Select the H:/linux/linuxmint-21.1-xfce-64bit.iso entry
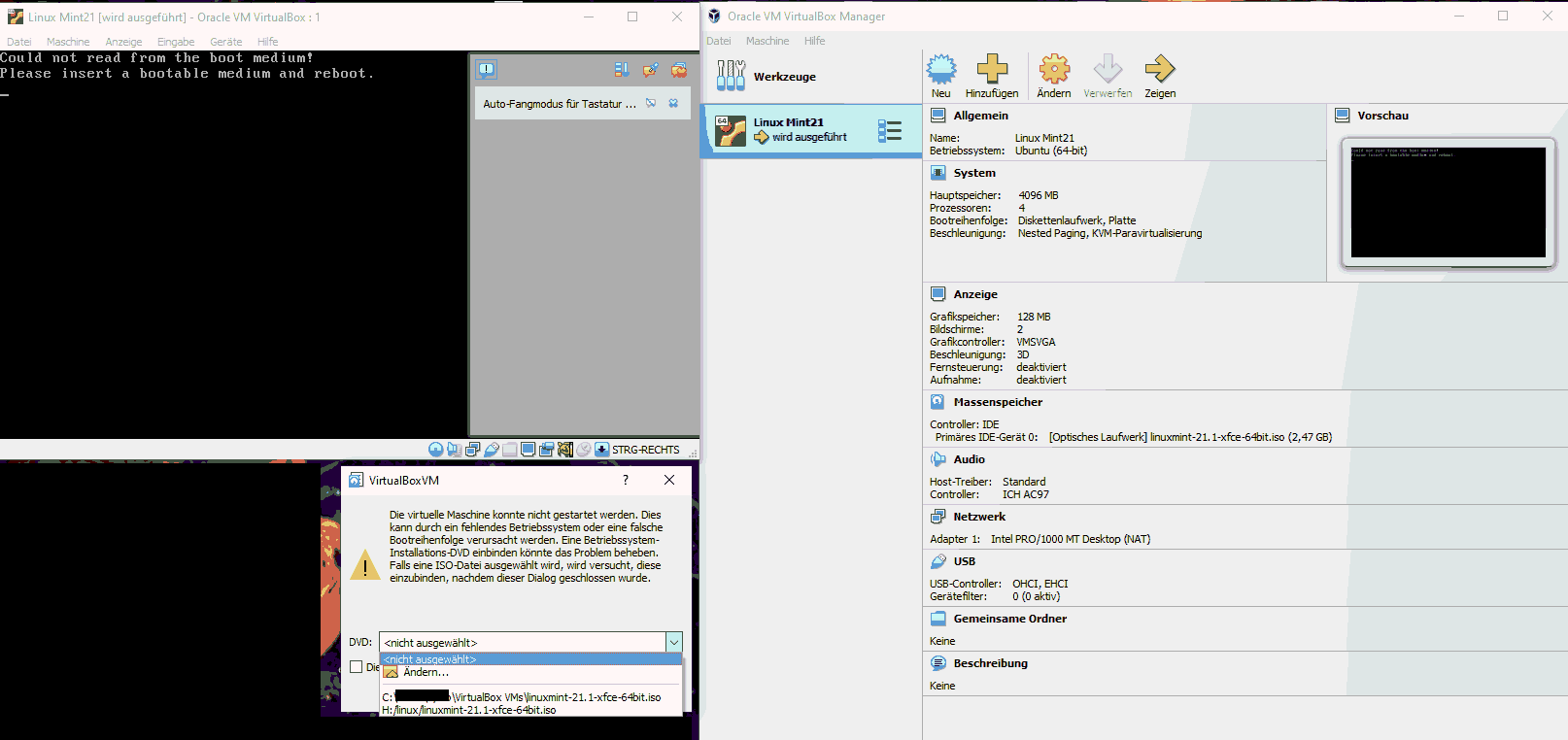The height and width of the screenshot is (740, 1568). (530, 710)
